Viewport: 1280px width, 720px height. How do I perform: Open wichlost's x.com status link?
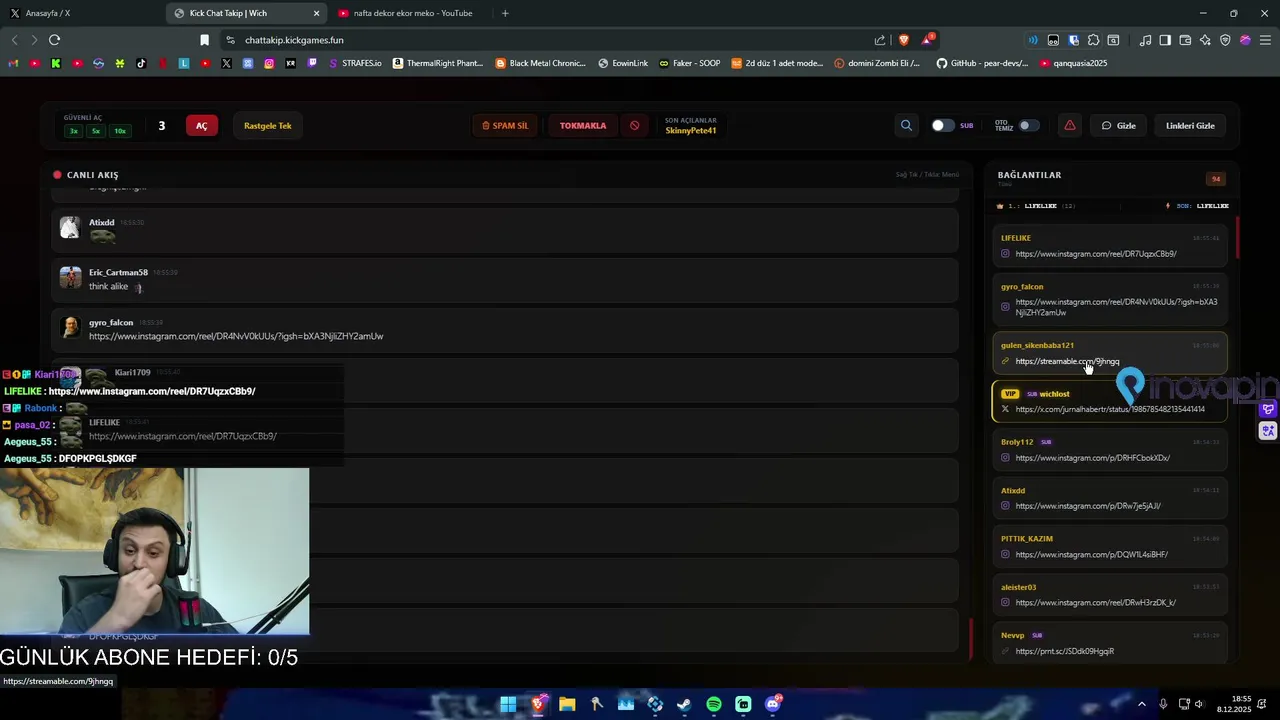tap(1110, 409)
